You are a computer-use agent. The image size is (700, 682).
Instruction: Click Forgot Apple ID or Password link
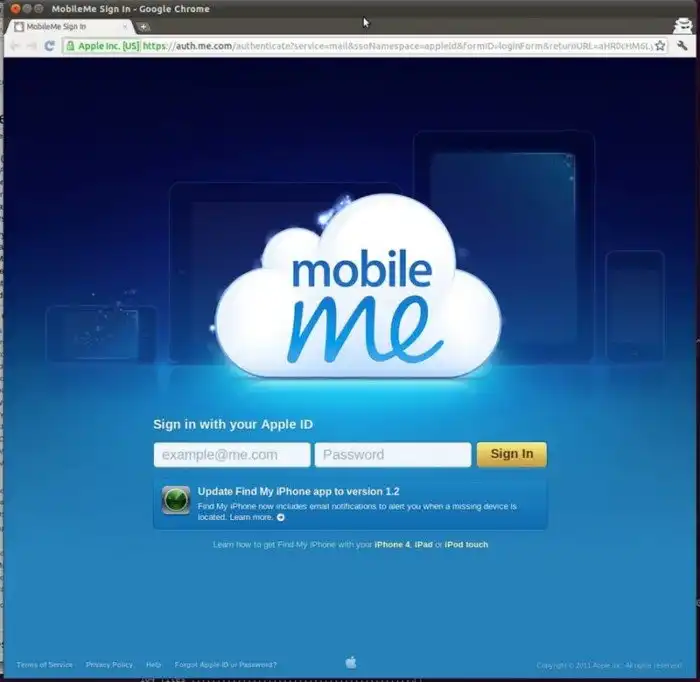point(226,665)
